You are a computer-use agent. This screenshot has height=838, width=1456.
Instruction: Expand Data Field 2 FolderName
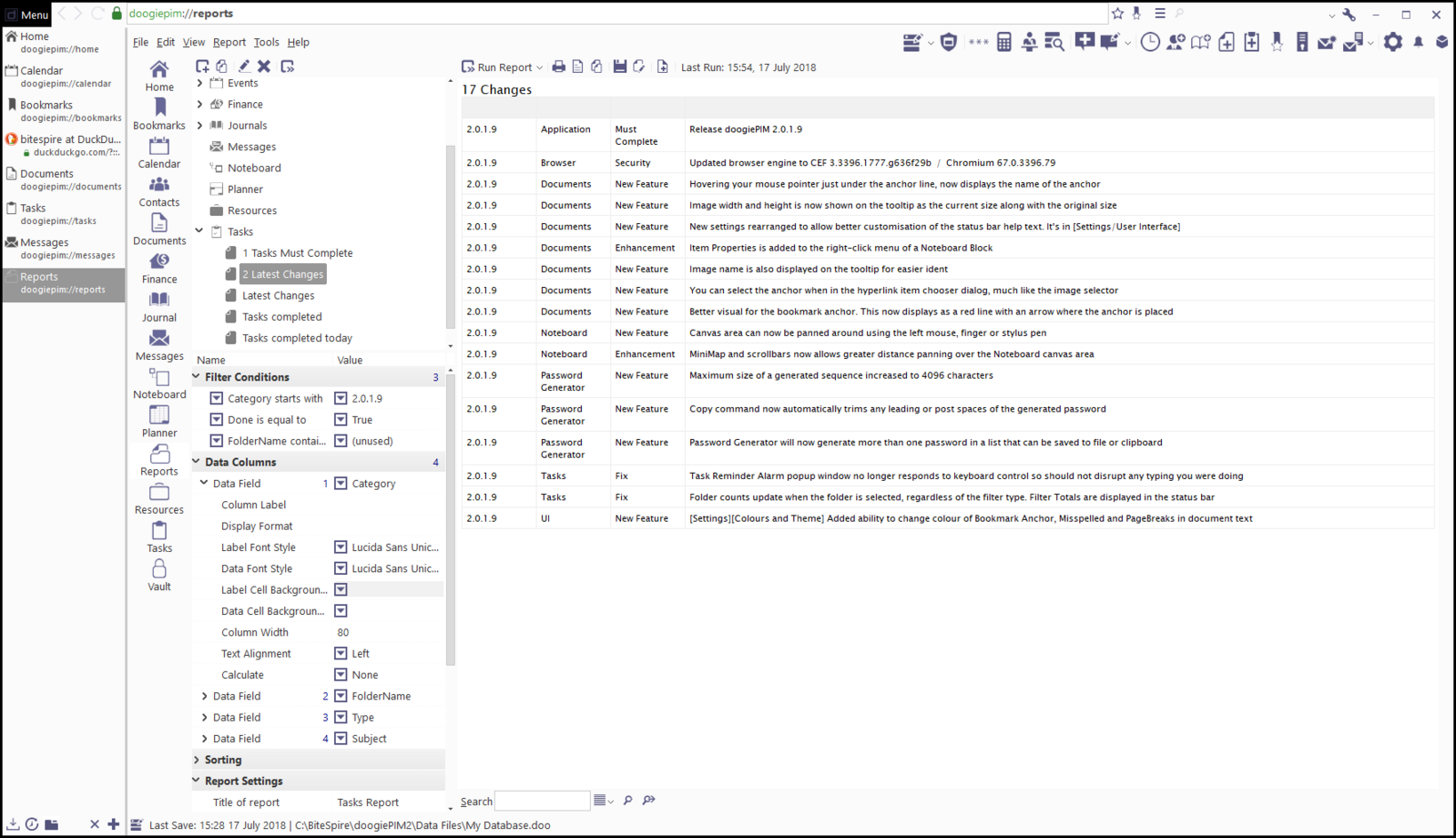(205, 696)
